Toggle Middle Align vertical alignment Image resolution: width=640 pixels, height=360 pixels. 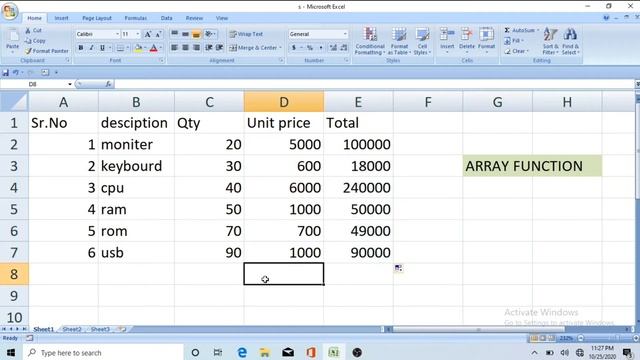[x=185, y=34]
